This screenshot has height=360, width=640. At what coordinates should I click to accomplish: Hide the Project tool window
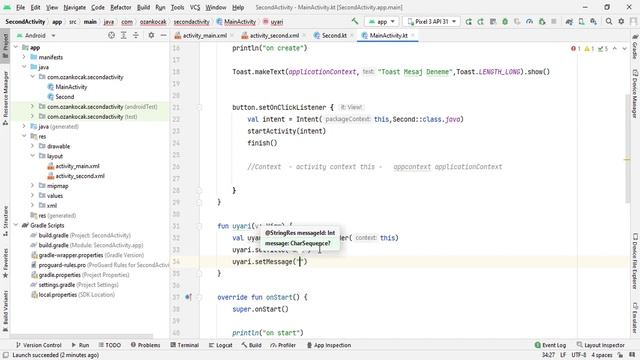[x=163, y=36]
